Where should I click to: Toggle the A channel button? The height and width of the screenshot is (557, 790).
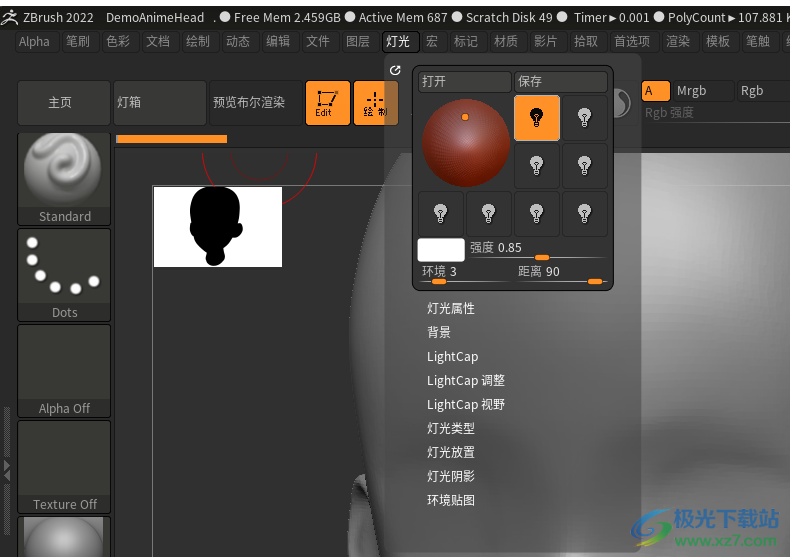[x=655, y=91]
